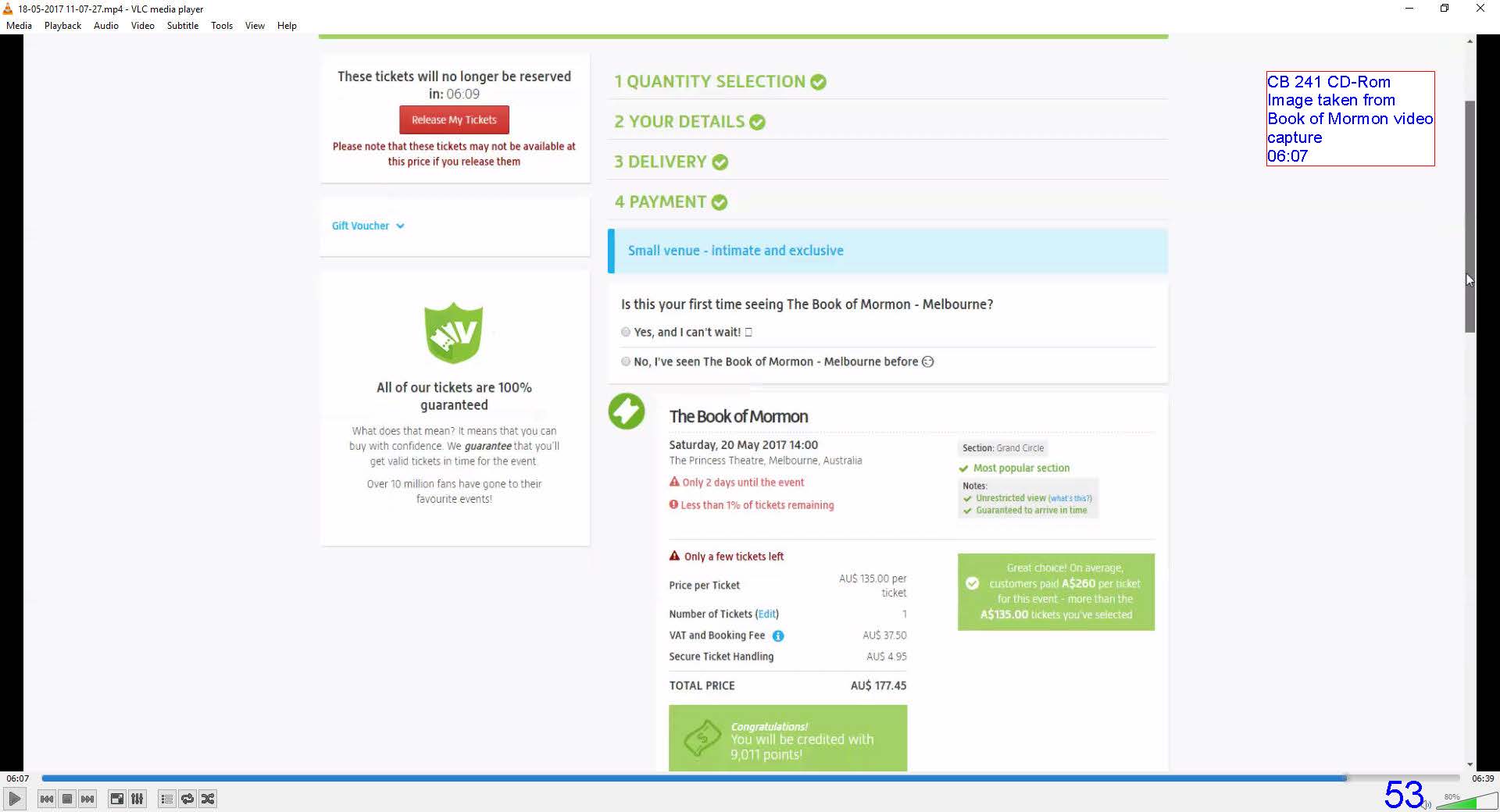Screen dimensions: 1500x812
Task: Open the Playback menu
Action: (x=62, y=25)
